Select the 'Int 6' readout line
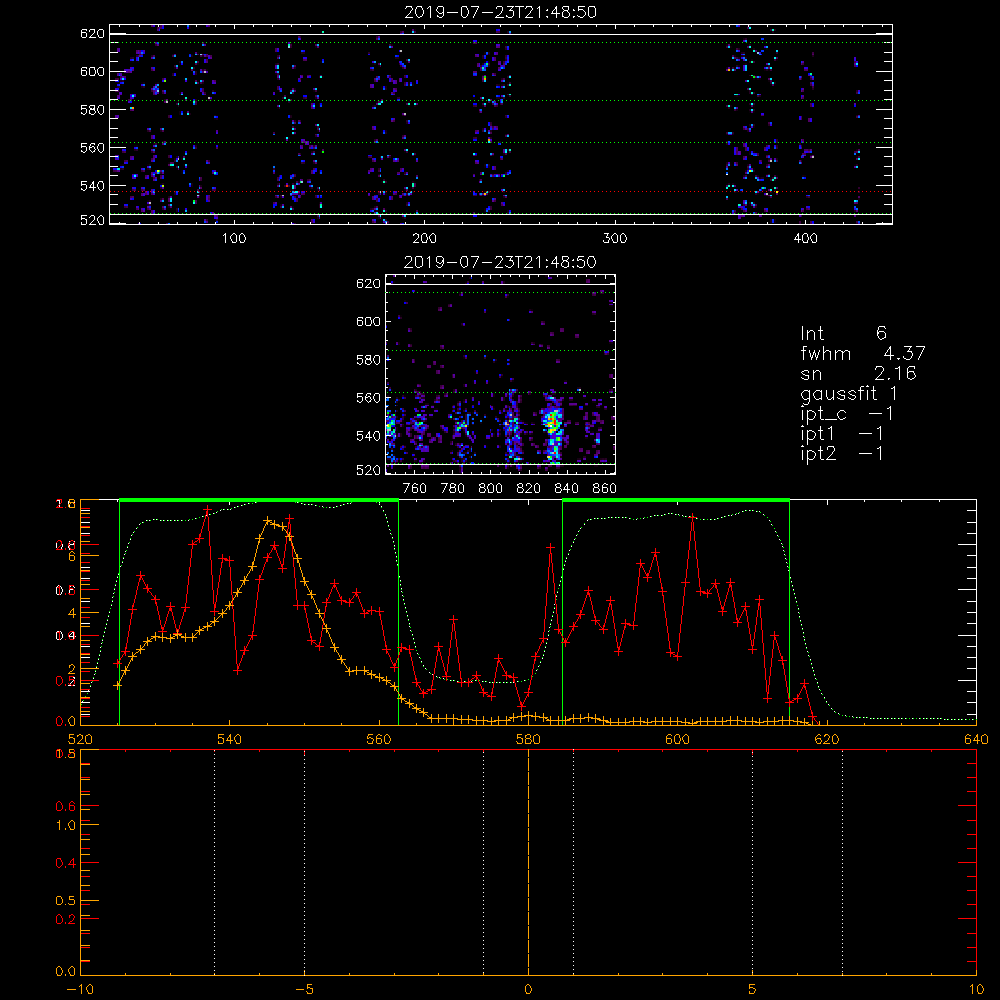This screenshot has height=1000, width=1000. tap(843, 333)
